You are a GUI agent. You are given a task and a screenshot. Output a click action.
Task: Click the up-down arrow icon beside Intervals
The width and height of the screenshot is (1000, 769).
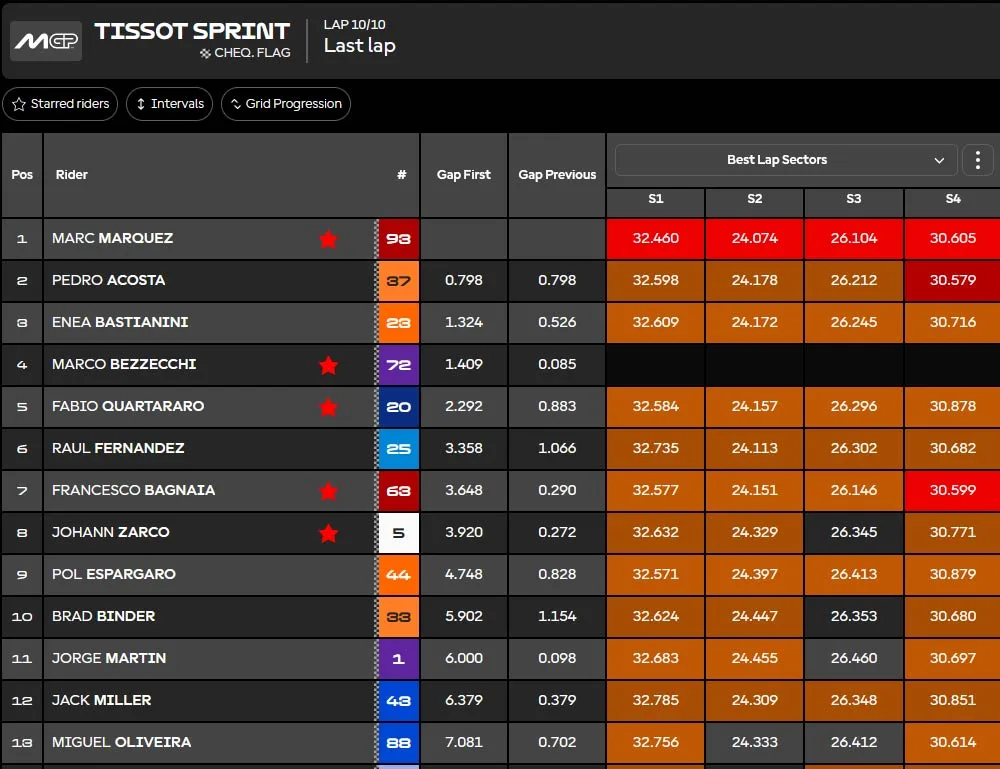[x=141, y=104]
